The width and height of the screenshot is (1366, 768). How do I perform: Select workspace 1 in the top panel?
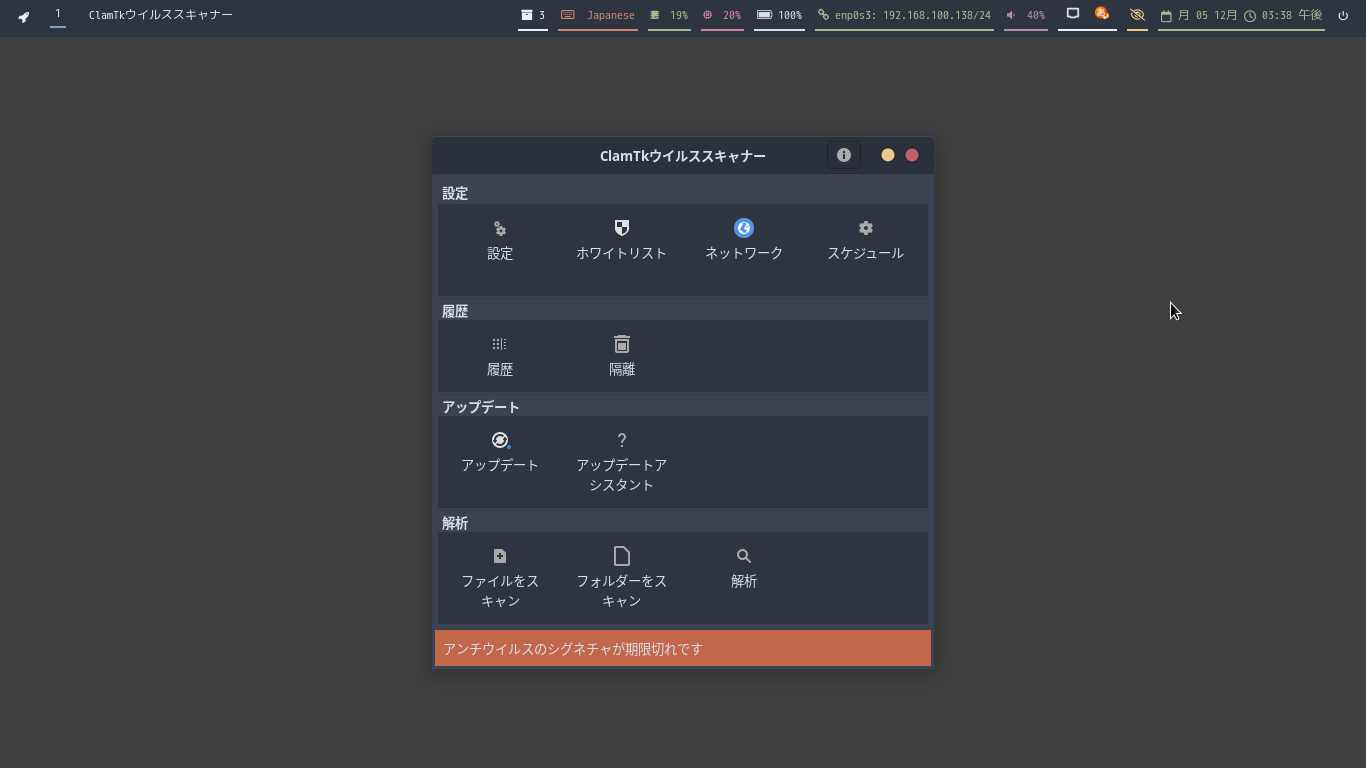(58, 14)
